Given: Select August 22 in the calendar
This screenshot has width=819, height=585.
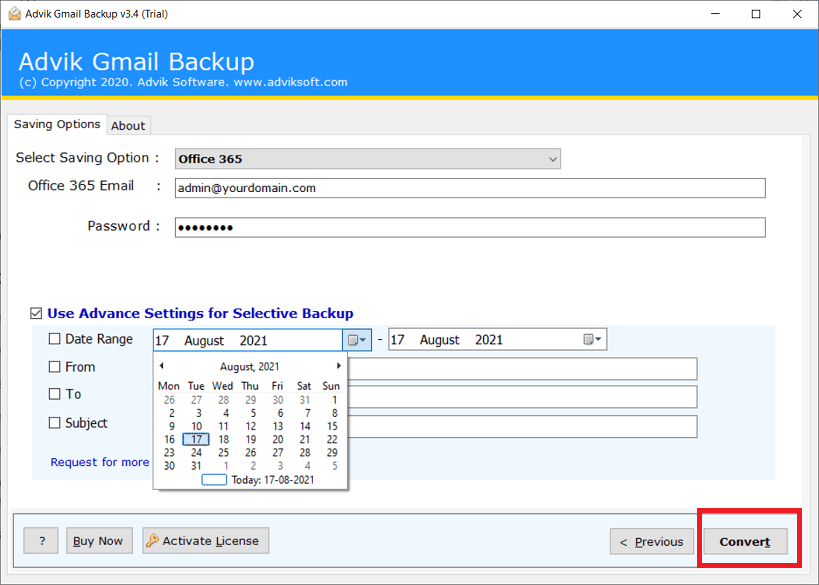Looking at the screenshot, I should 332,439.
